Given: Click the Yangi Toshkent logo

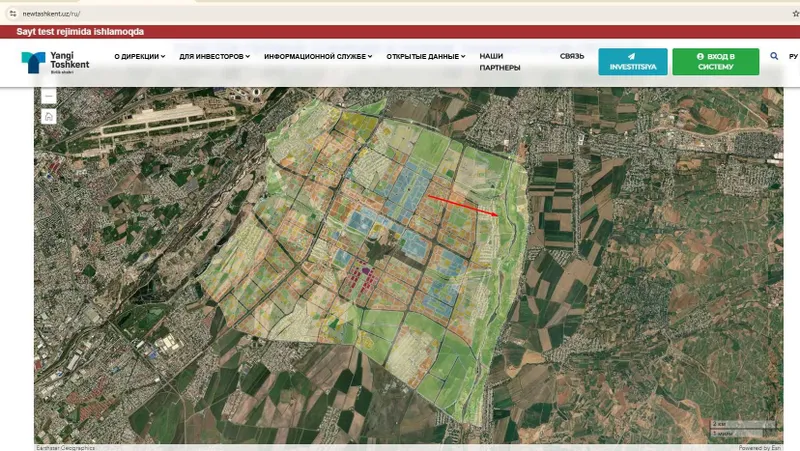Looking at the screenshot, I should click(x=55, y=63).
